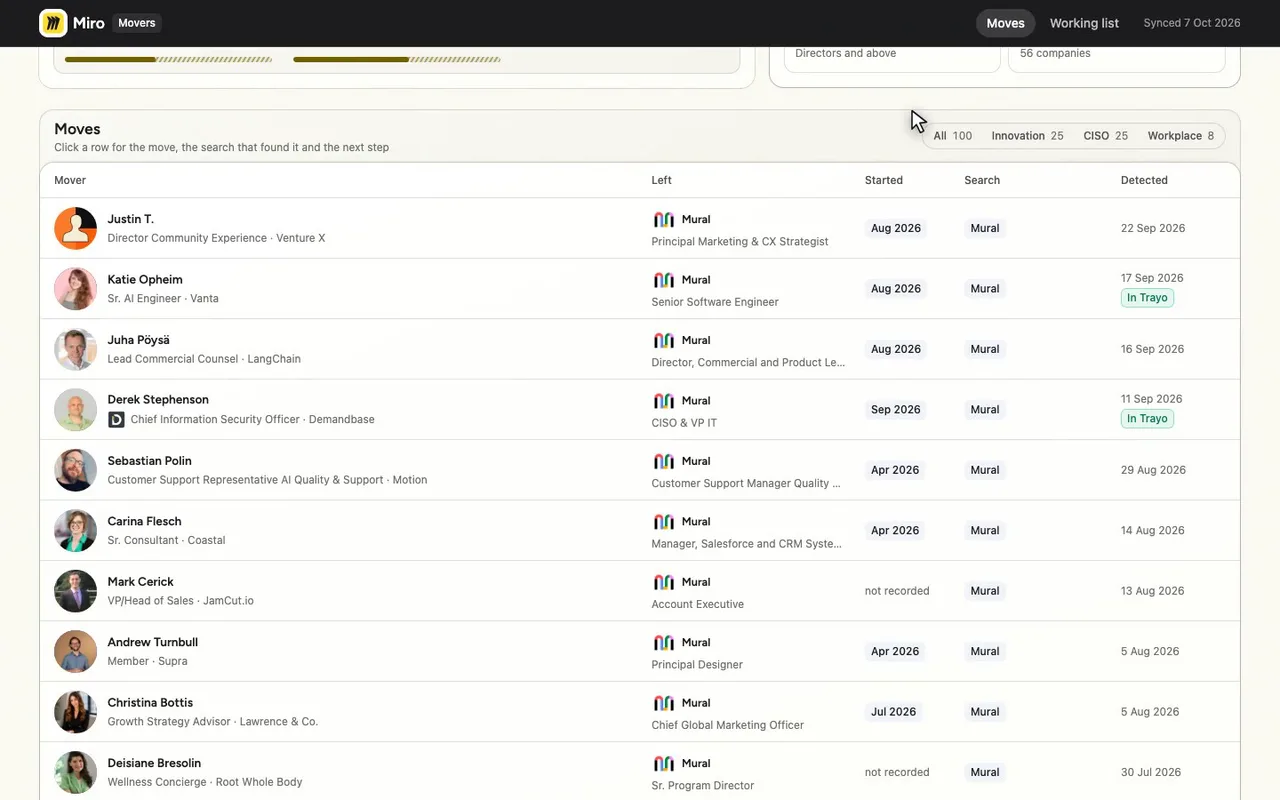Click Andrew Turnbull's profile photo
This screenshot has width=1280, height=800.
tap(76, 652)
